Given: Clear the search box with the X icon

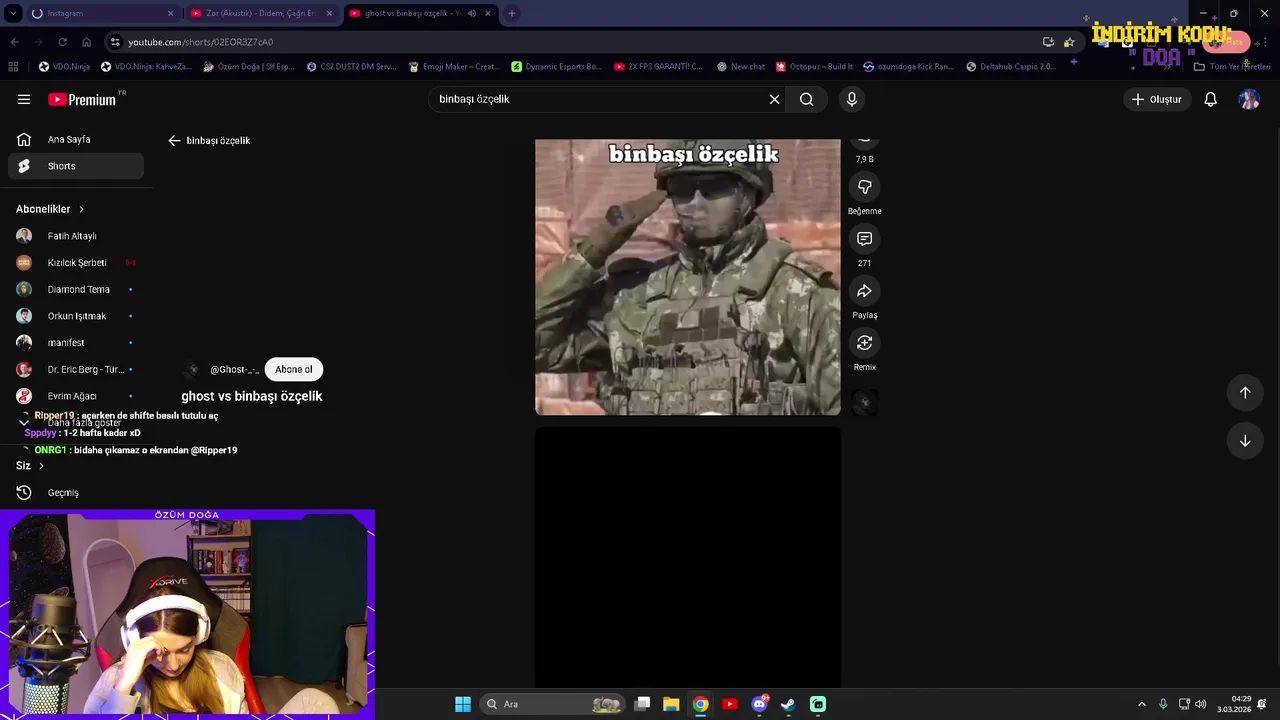Looking at the screenshot, I should [x=774, y=99].
